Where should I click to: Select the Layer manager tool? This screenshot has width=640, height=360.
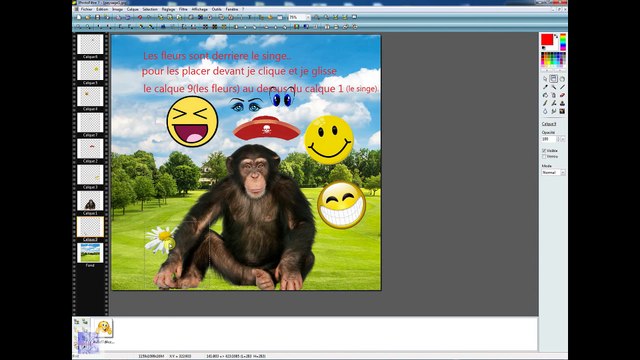click(553, 79)
